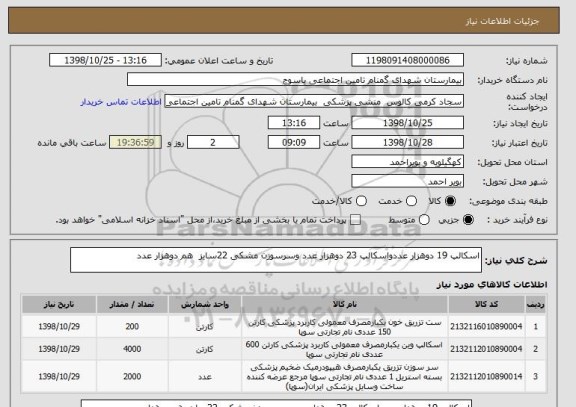Click the validity time field 09:09

coord(294,142)
